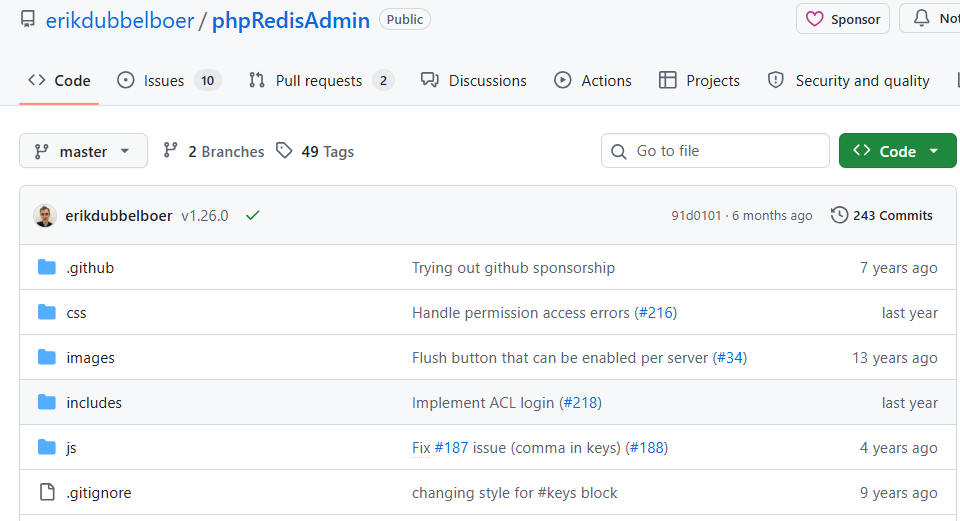Click the Discussions speech-bubble icon
The image size is (960, 521).
pos(430,80)
